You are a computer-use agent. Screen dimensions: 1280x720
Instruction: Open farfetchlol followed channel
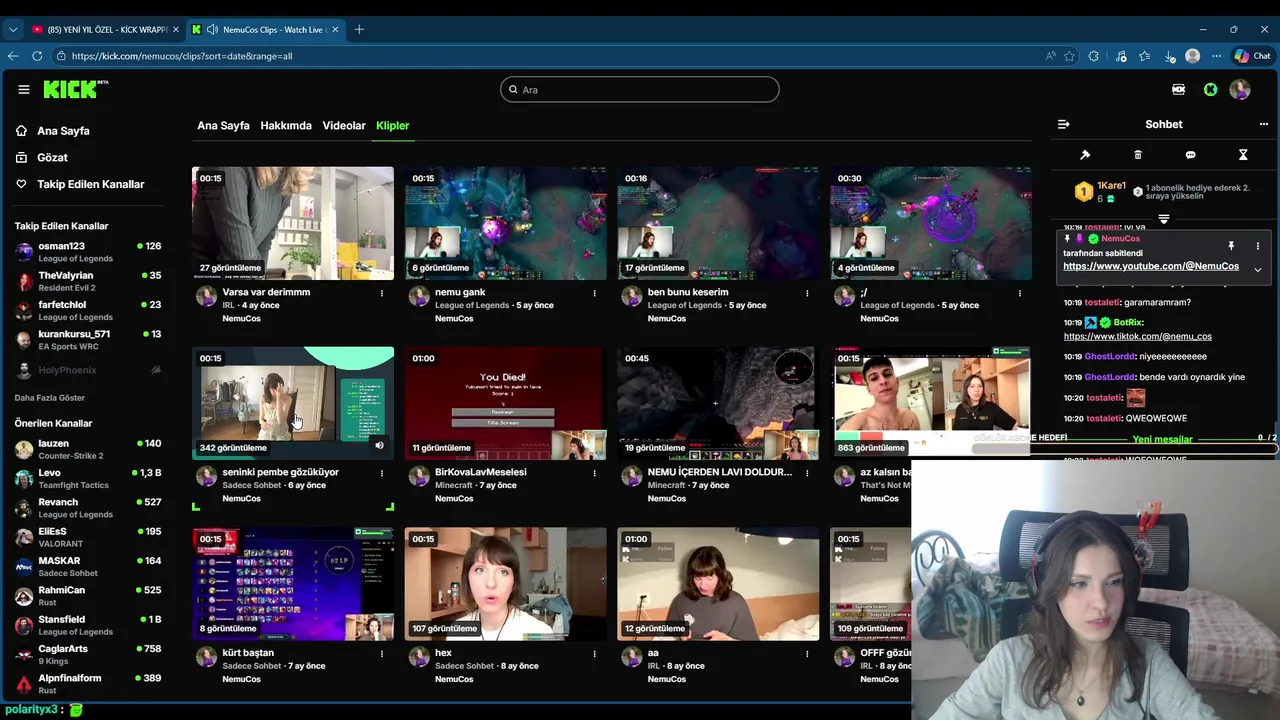88,310
